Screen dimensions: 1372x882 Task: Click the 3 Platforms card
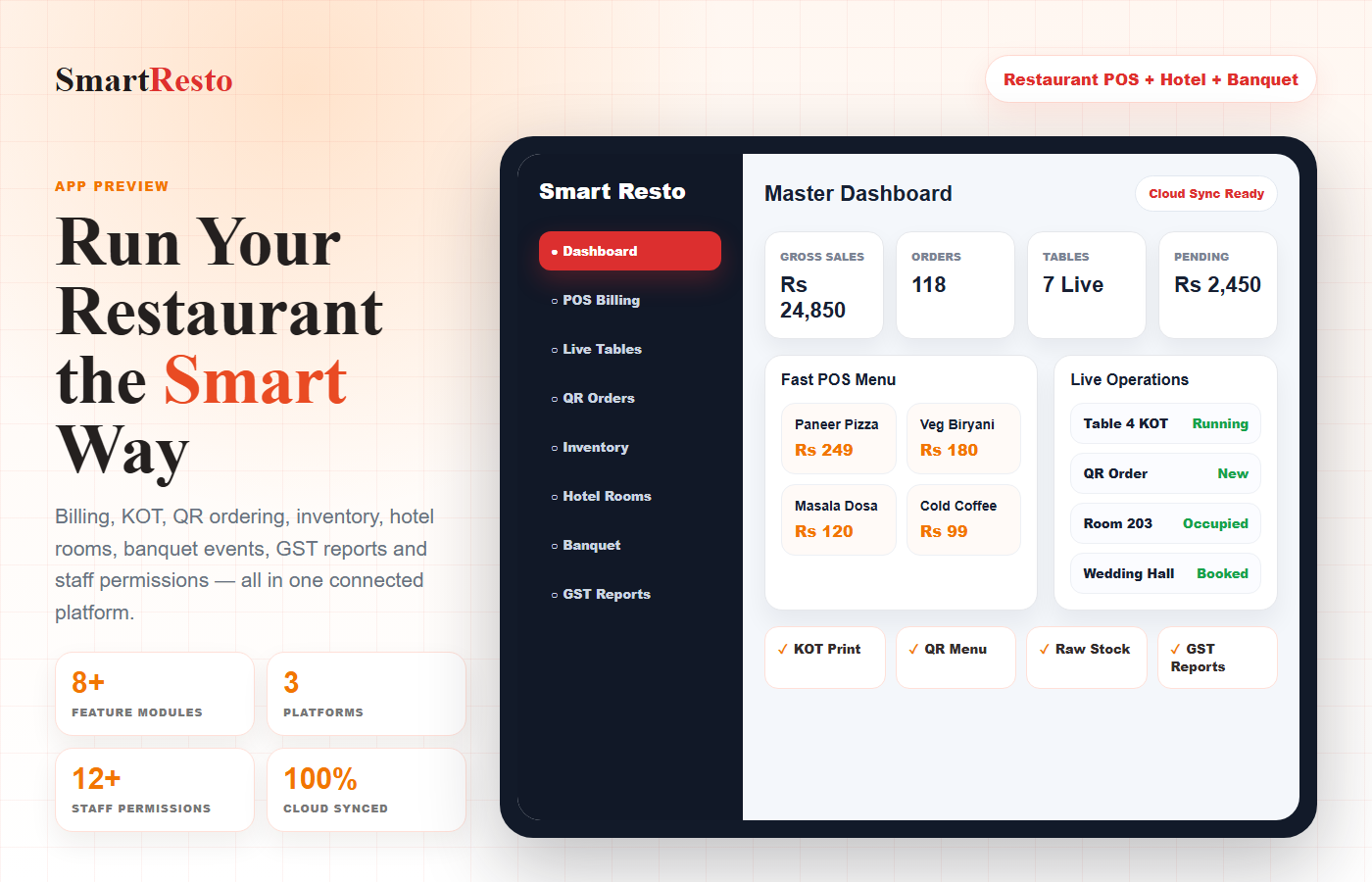(x=367, y=694)
